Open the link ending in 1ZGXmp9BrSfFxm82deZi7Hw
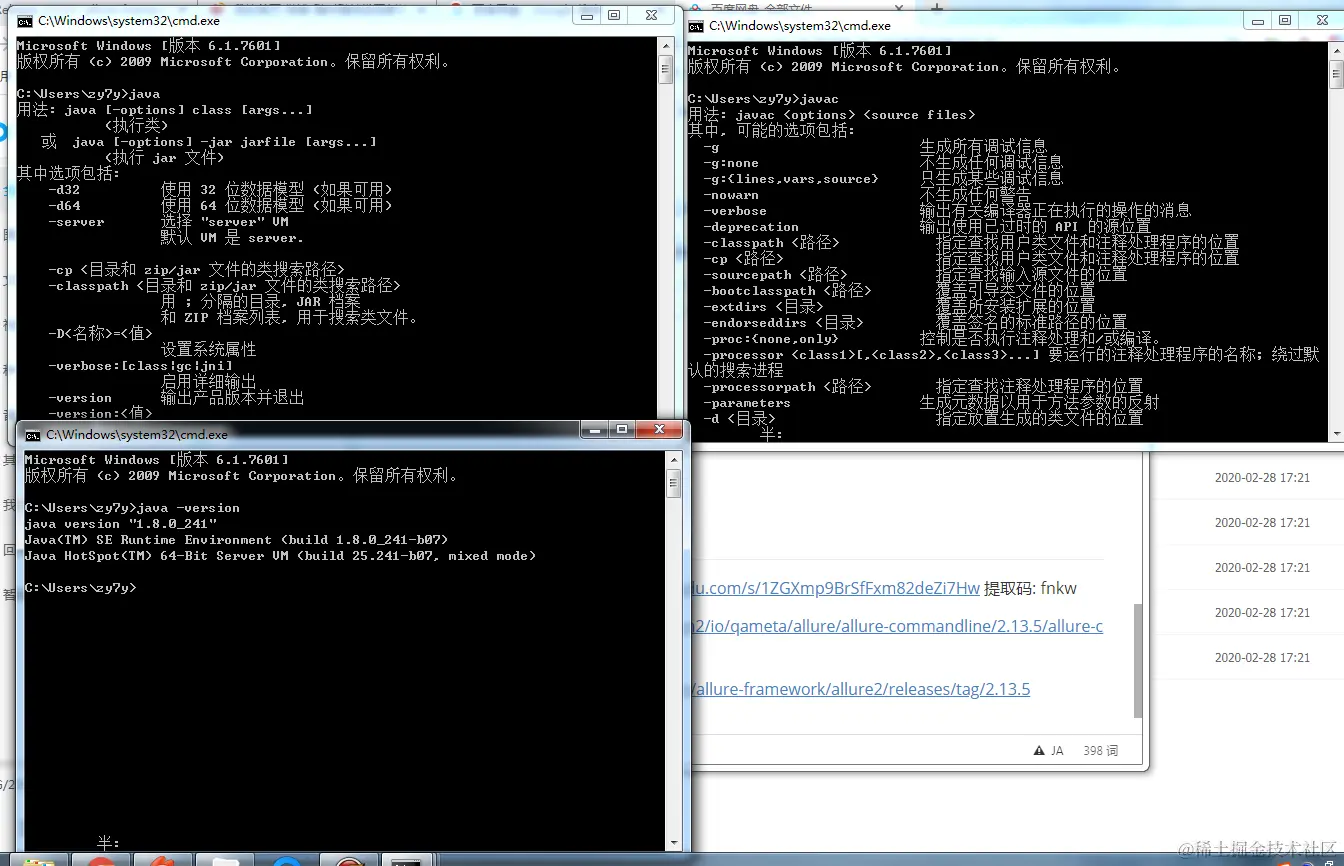The width and height of the screenshot is (1344, 866). point(835,588)
